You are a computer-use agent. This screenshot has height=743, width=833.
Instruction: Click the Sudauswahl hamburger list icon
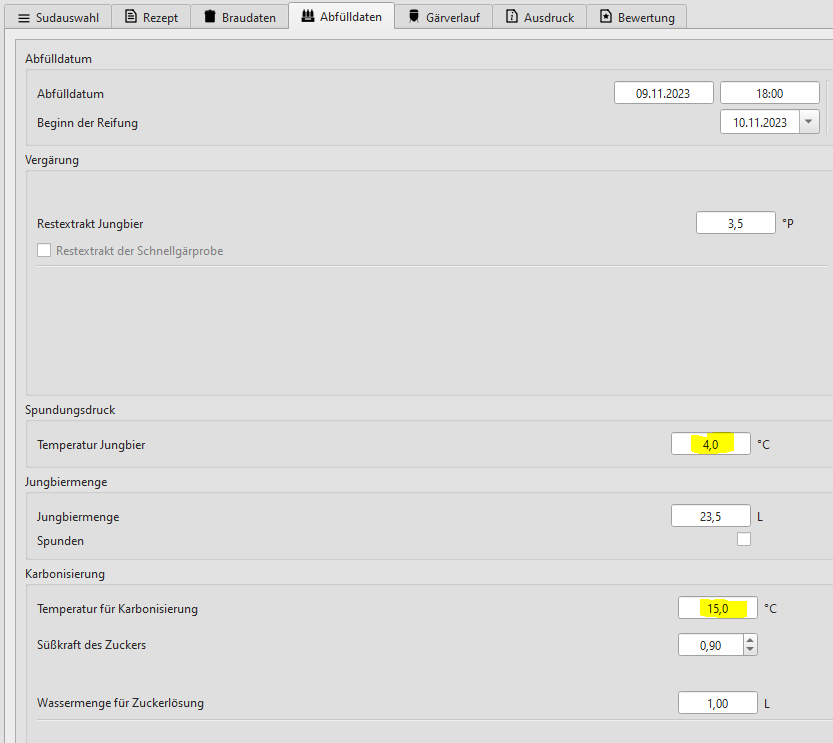pyautogui.click(x=23, y=18)
